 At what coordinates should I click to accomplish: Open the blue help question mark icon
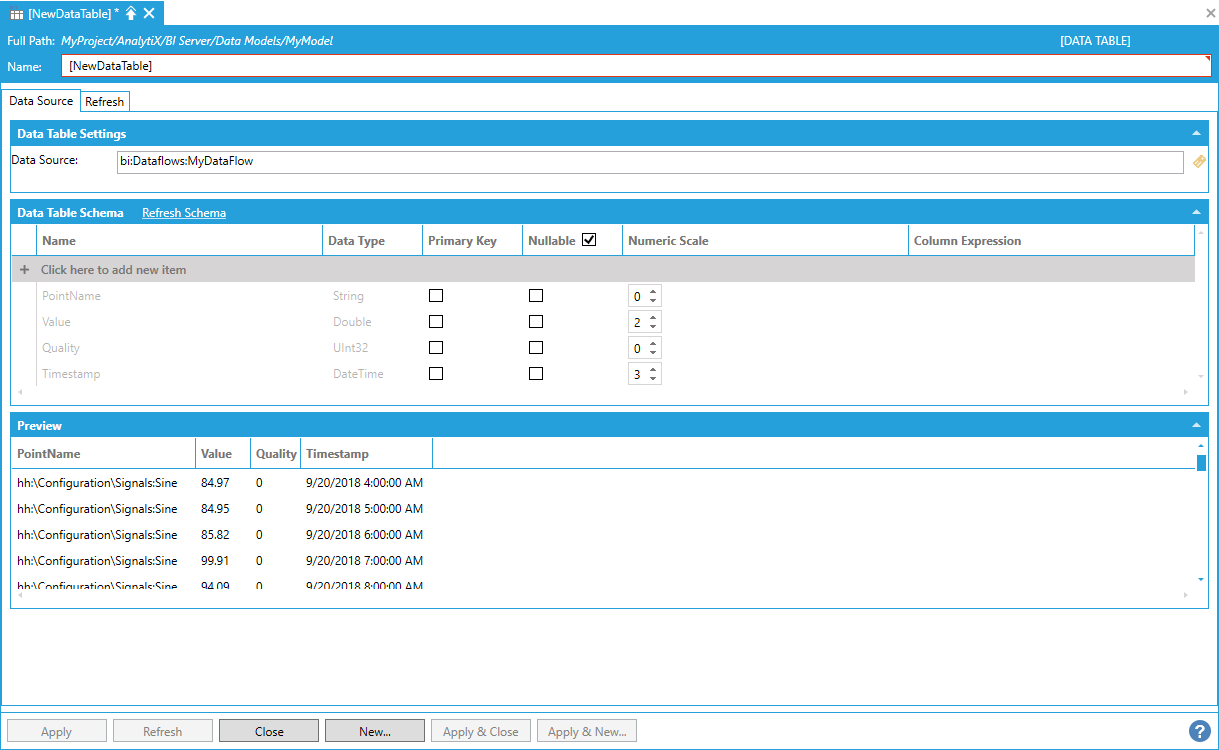(x=1199, y=731)
